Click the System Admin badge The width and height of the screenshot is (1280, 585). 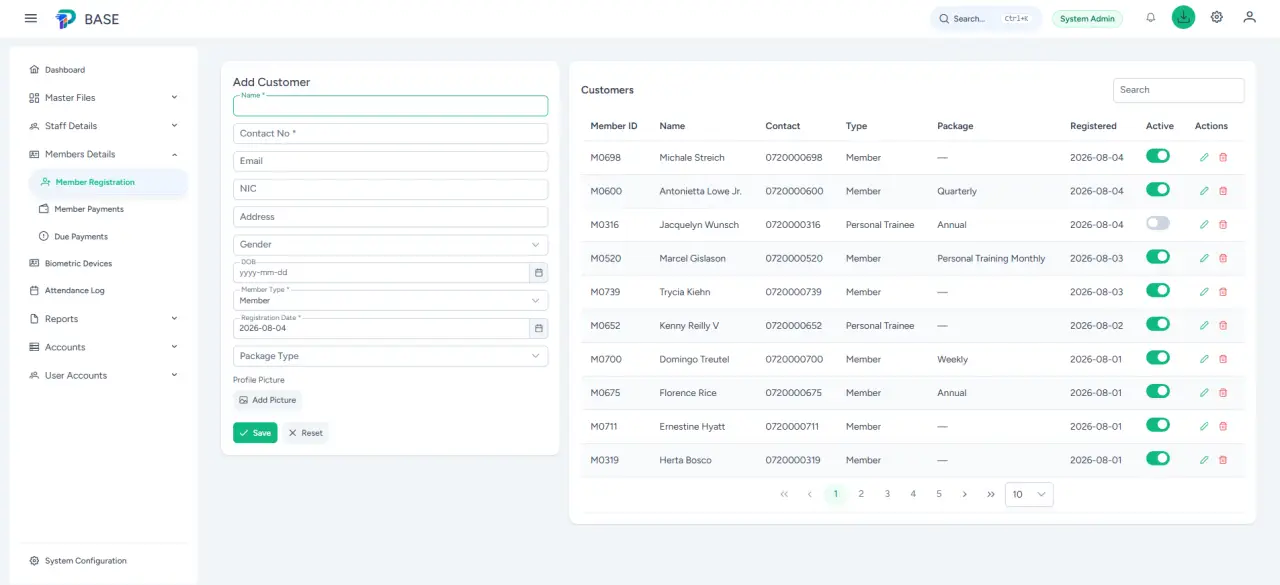(x=1088, y=19)
